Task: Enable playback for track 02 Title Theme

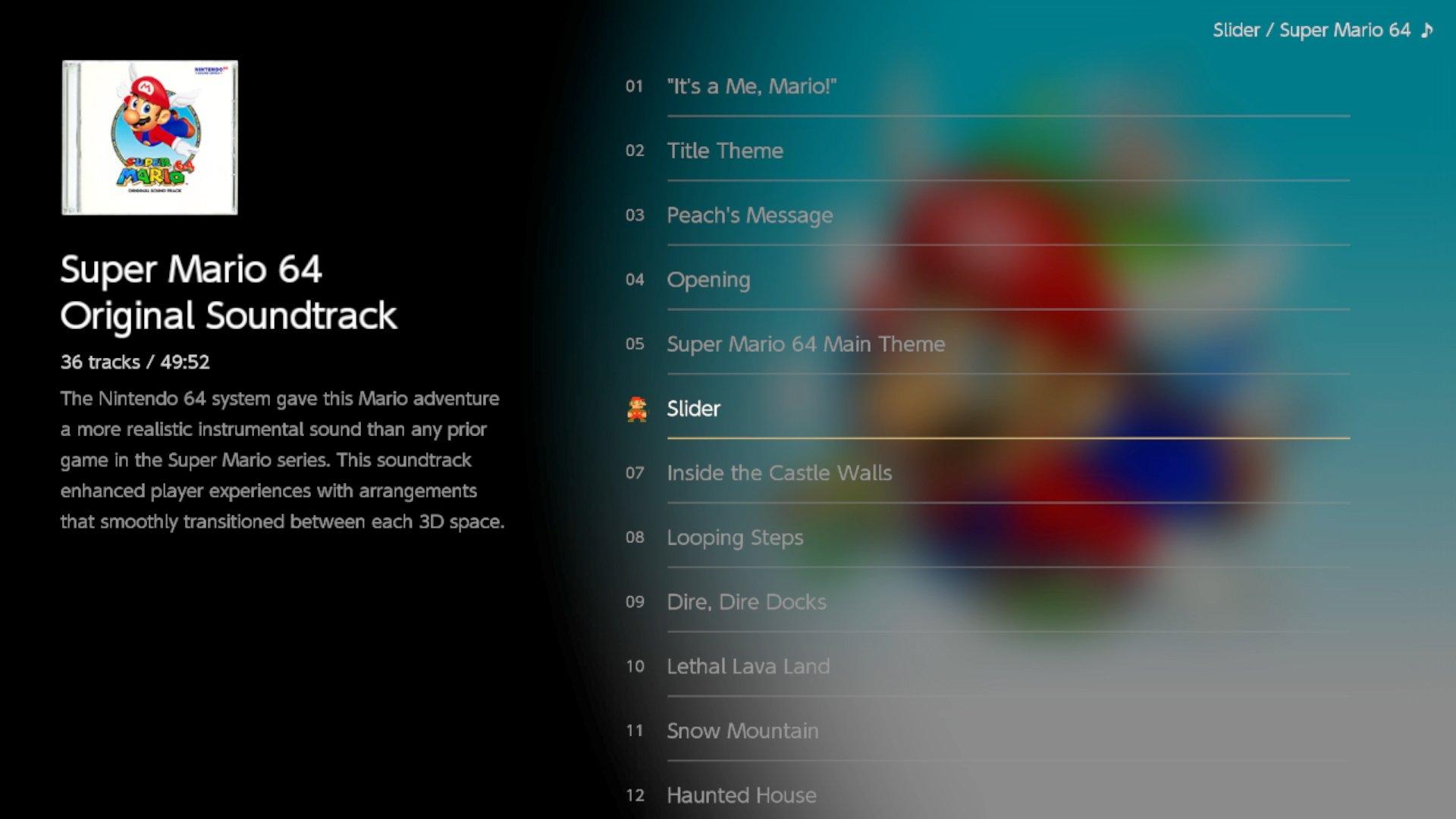Action: [723, 150]
